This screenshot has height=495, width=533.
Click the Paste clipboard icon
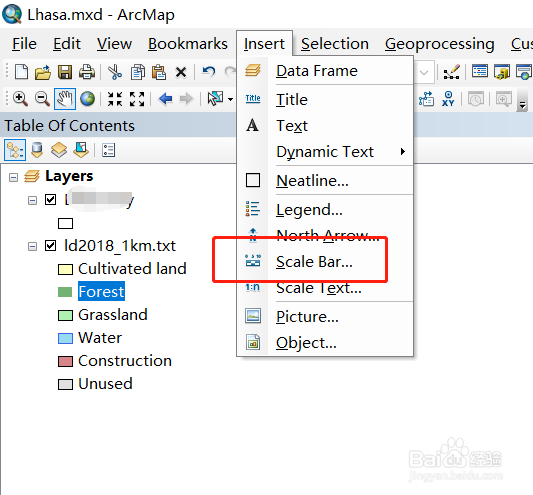pos(159,72)
